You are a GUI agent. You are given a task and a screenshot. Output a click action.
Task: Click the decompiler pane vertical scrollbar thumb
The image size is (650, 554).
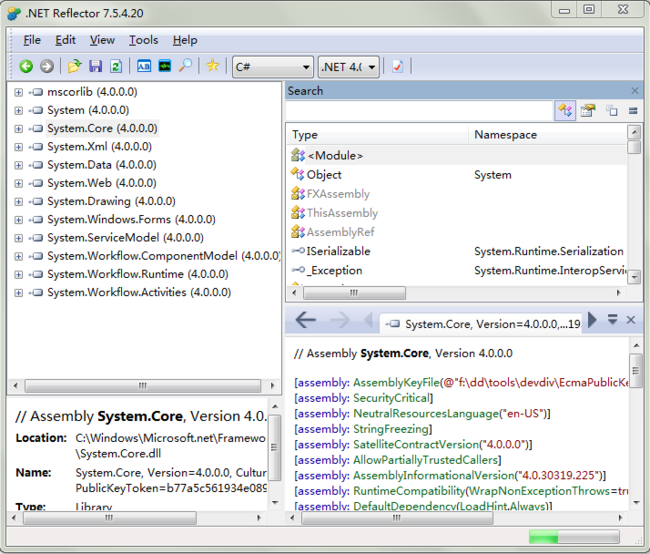635,371
